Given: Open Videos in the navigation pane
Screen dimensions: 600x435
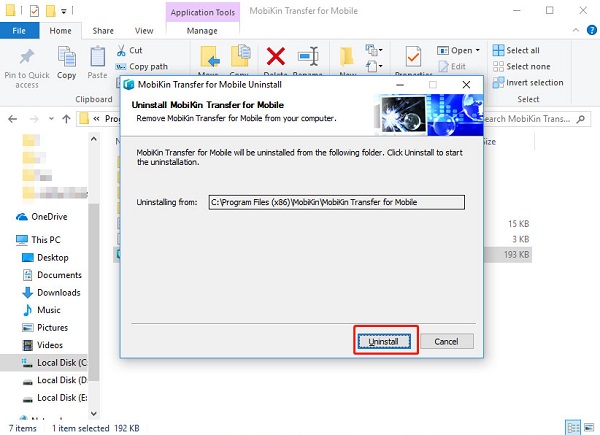Looking at the screenshot, I should click(42, 345).
